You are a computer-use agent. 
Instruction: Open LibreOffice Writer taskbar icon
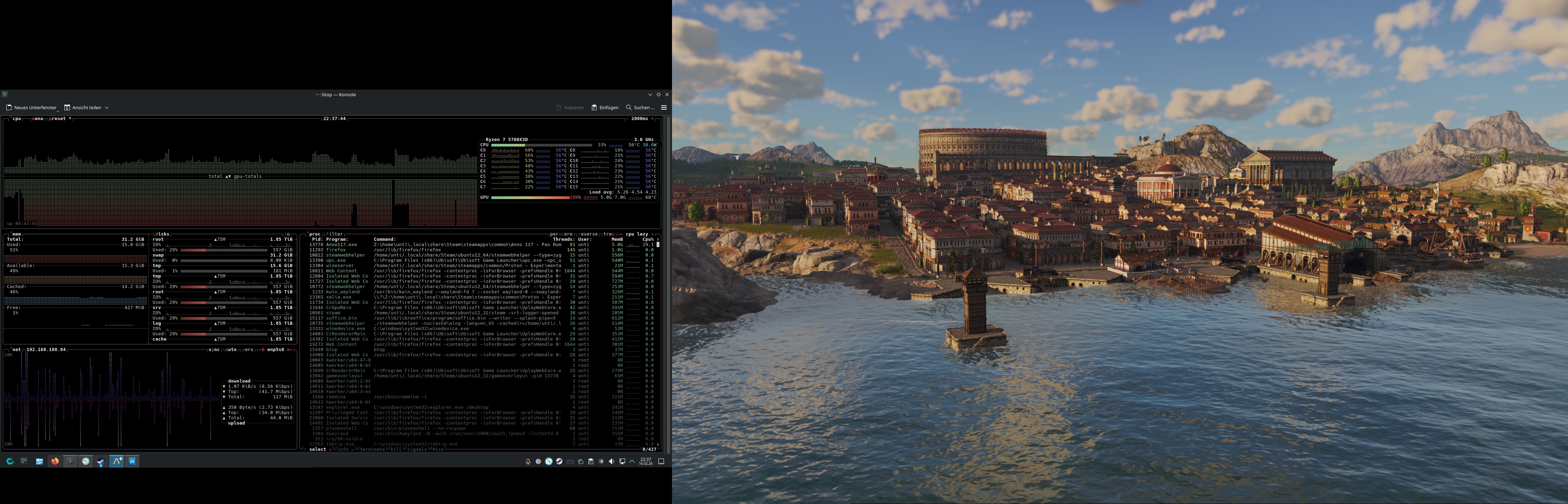(132, 461)
